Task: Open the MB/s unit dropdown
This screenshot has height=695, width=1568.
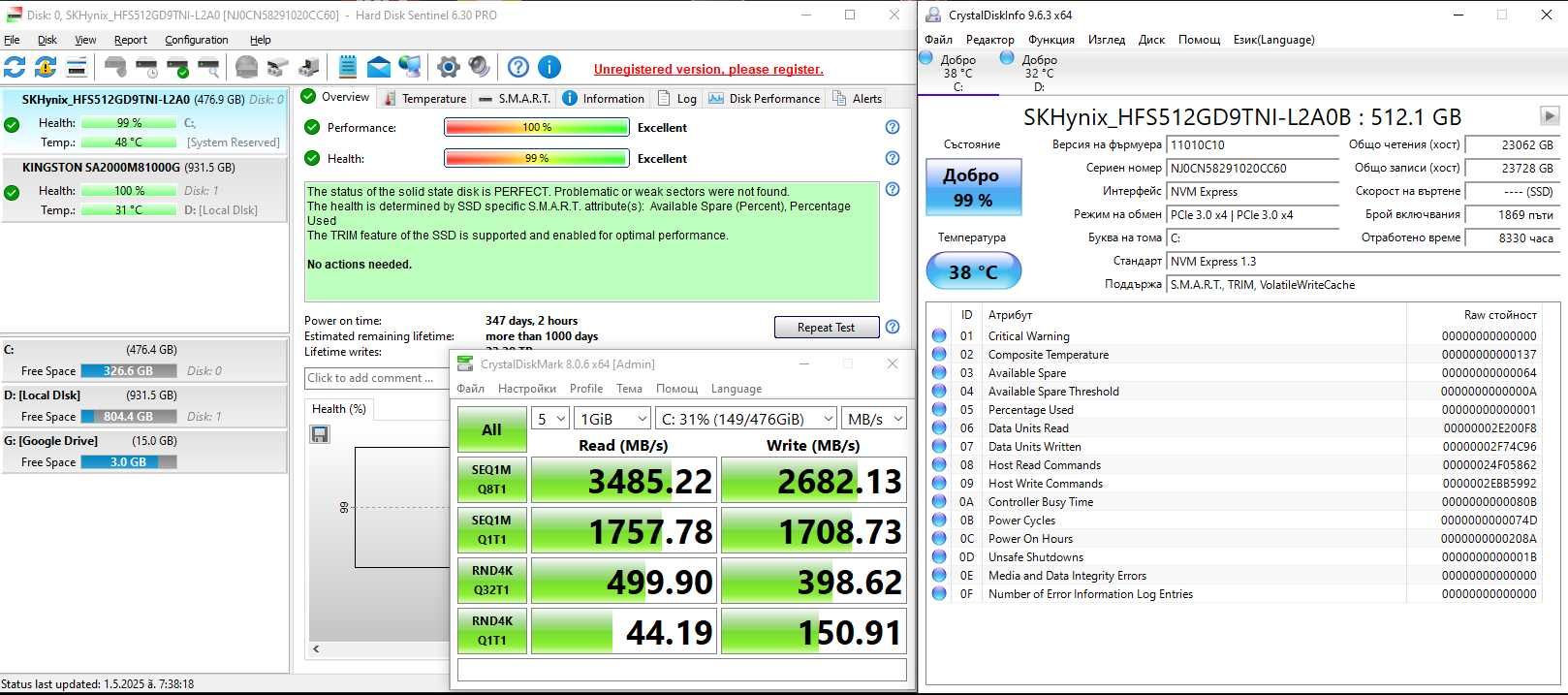Action: pyautogui.click(x=874, y=419)
